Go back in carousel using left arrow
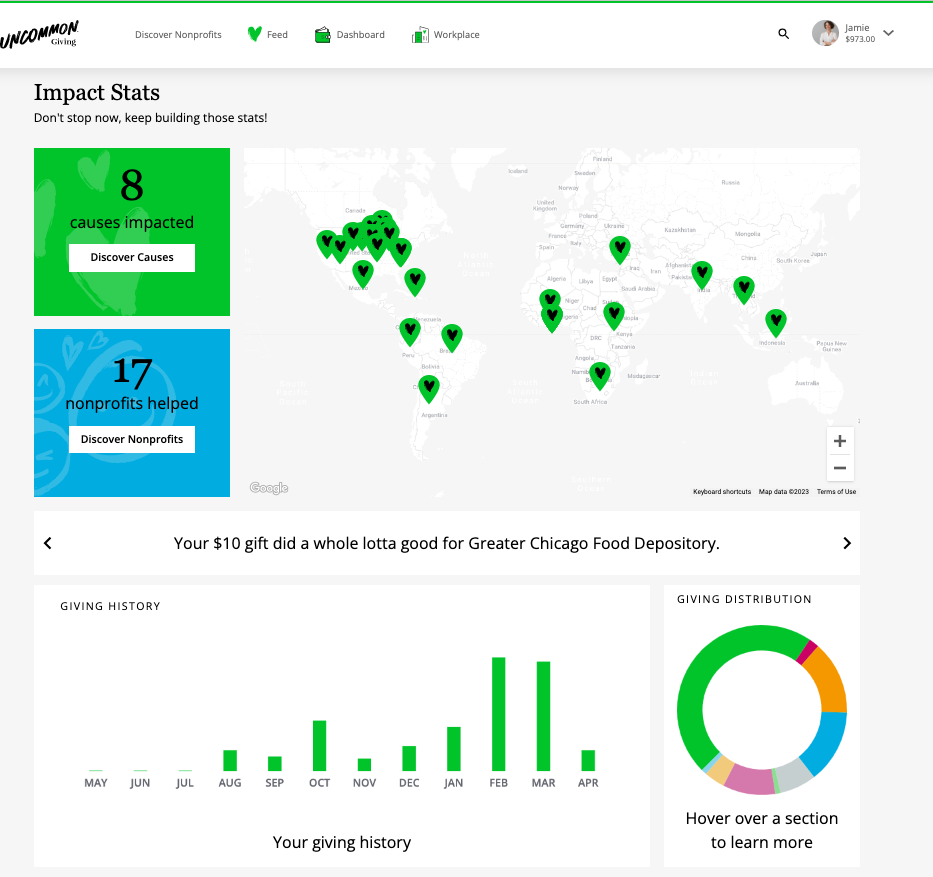The image size is (933, 877). coord(47,543)
